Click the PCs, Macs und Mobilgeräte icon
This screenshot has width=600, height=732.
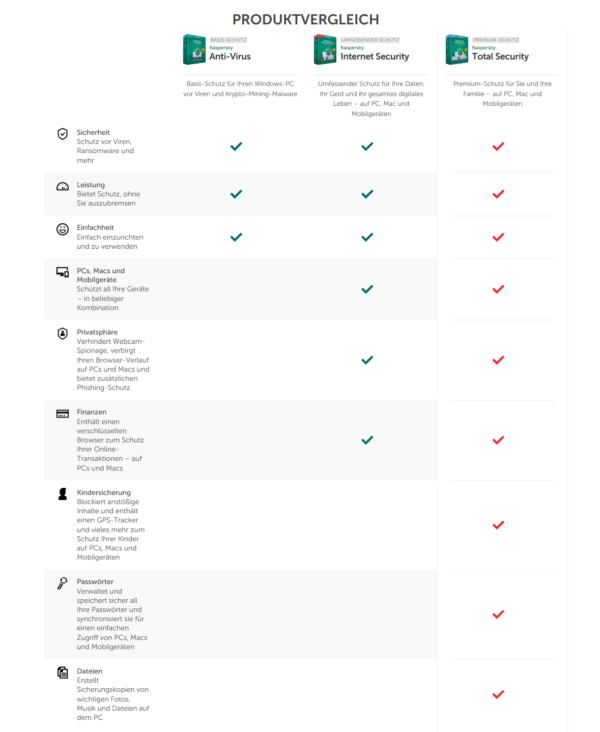[62, 272]
